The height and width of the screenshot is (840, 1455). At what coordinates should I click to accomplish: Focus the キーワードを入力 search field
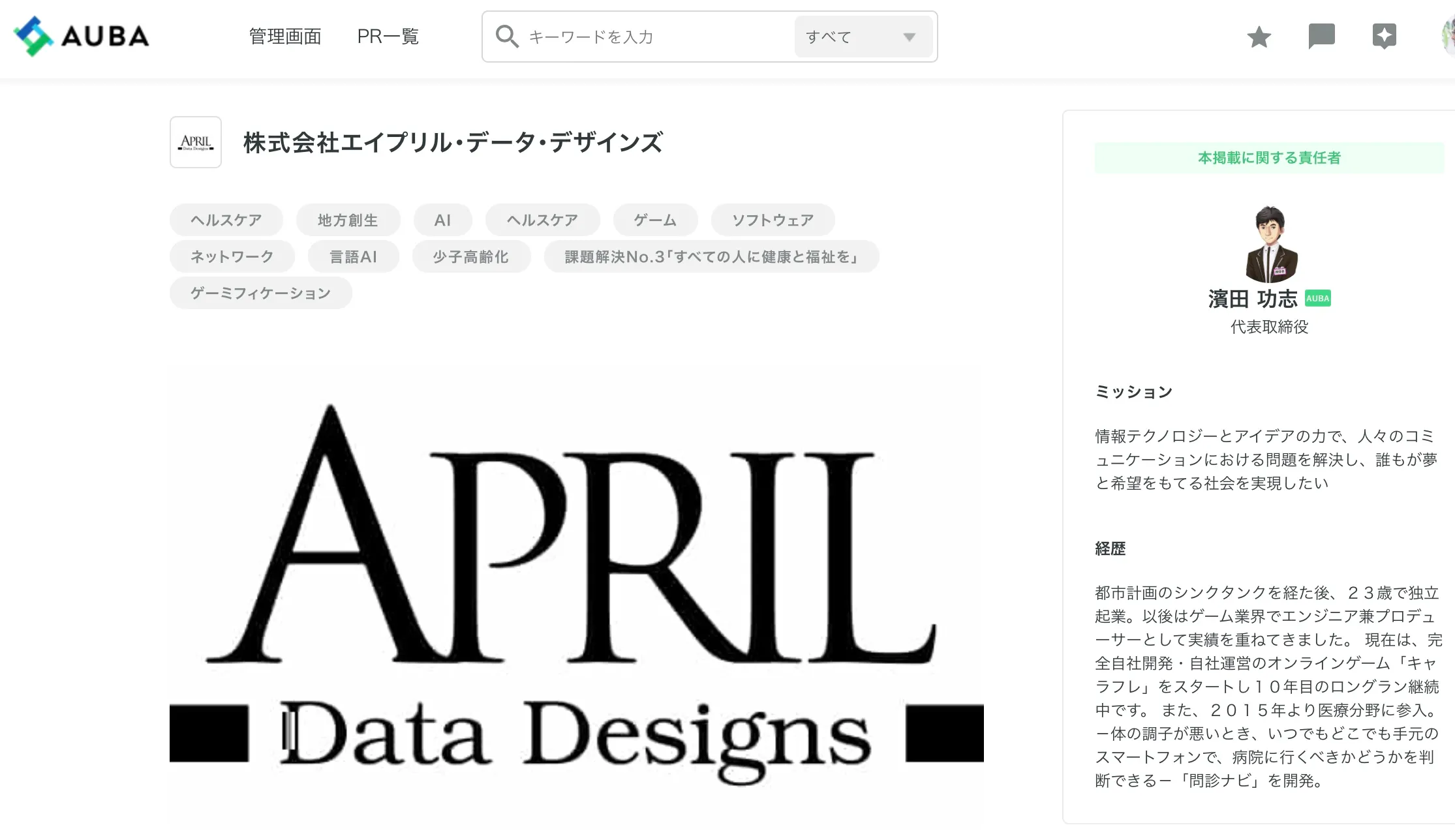coord(656,37)
